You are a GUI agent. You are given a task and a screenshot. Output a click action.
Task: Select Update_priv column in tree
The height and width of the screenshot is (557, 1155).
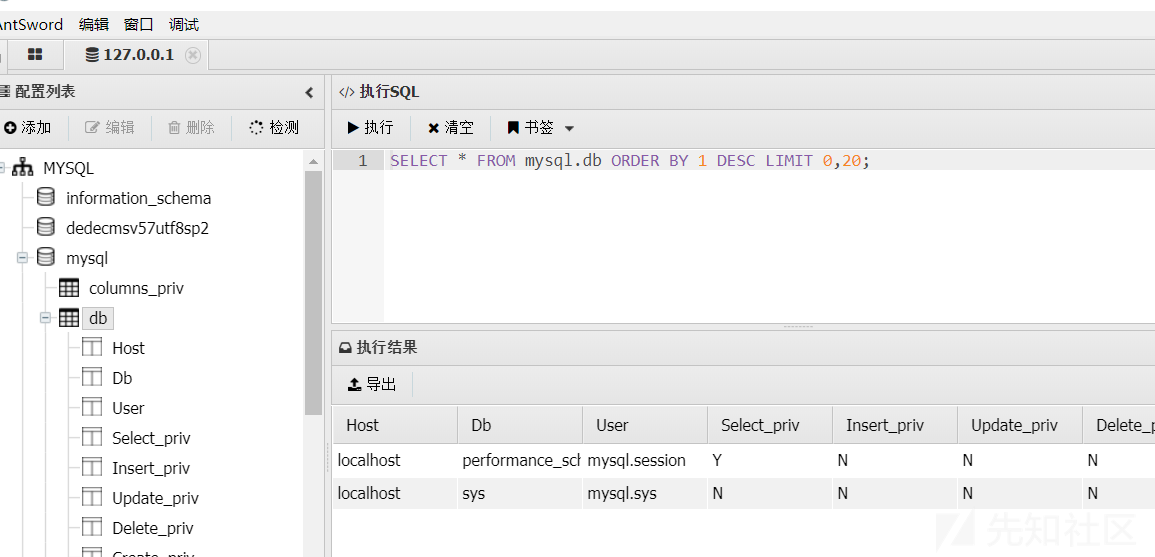tap(155, 499)
